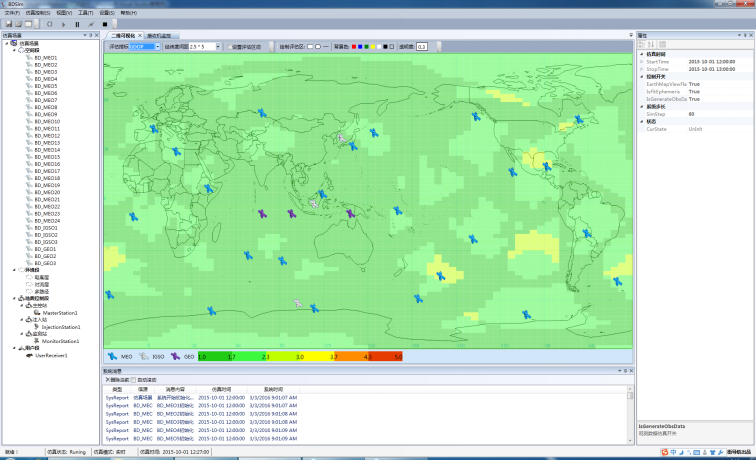Viewport: 756px width, 460px height.
Task: Click the SimStep value 60
Action: tap(691, 114)
